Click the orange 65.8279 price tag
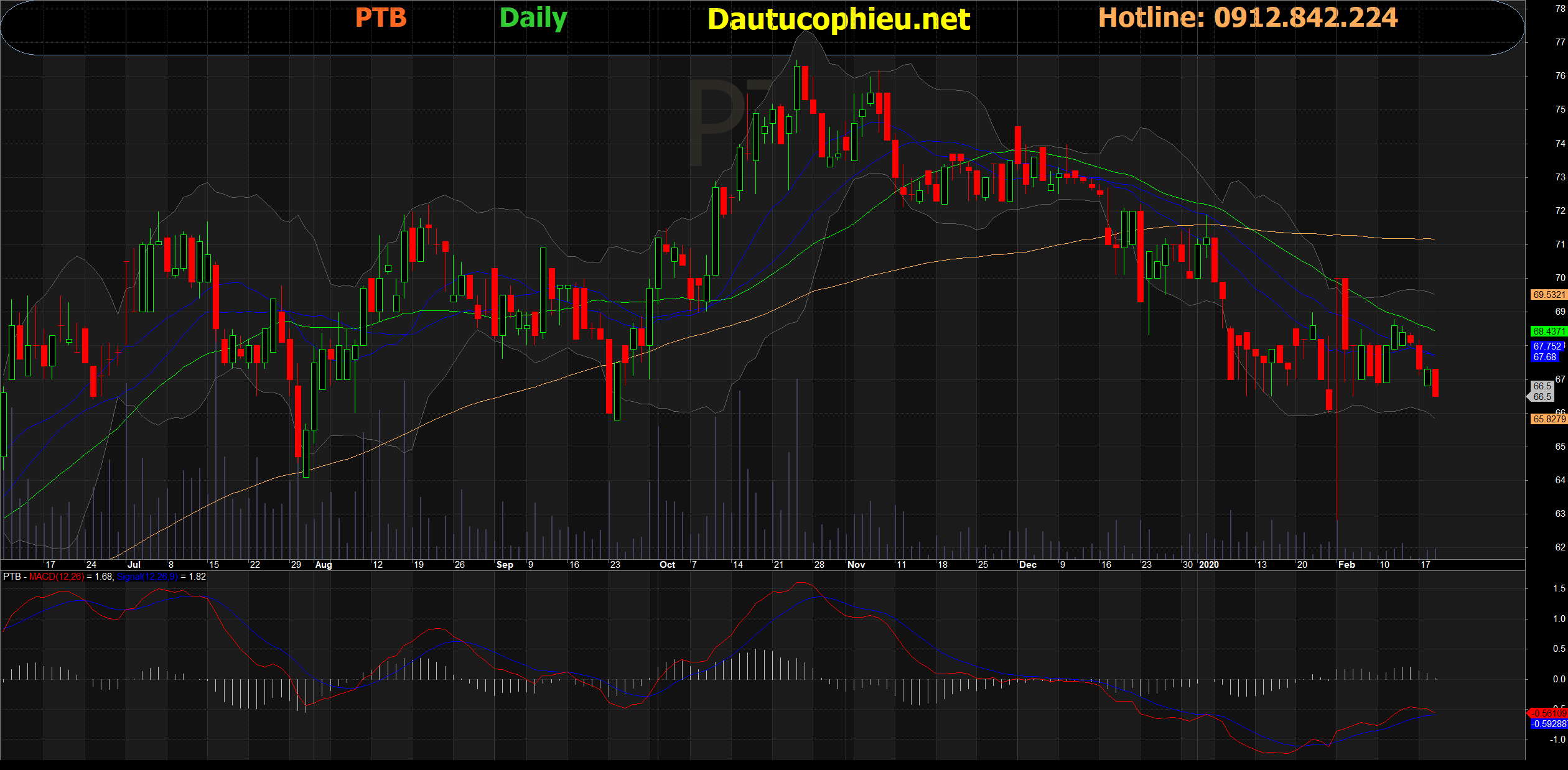 [1548, 419]
